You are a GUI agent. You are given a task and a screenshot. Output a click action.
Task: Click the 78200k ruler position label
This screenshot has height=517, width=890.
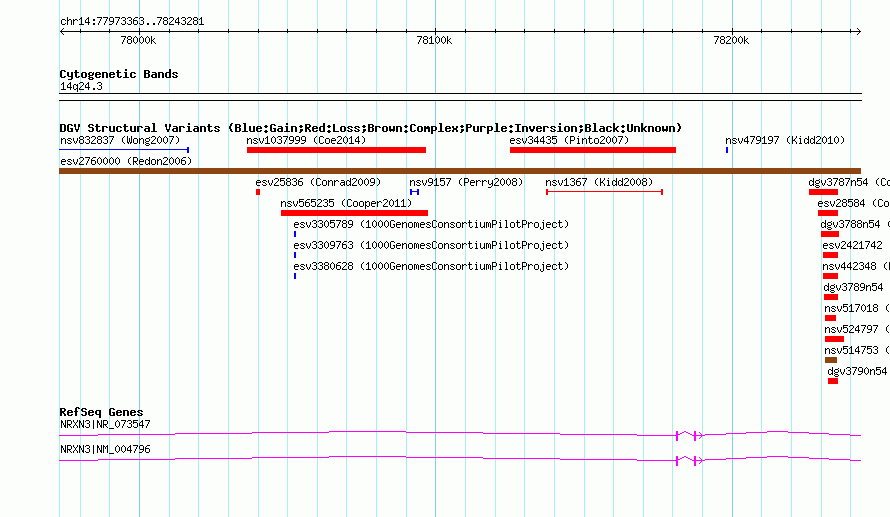[x=731, y=40]
